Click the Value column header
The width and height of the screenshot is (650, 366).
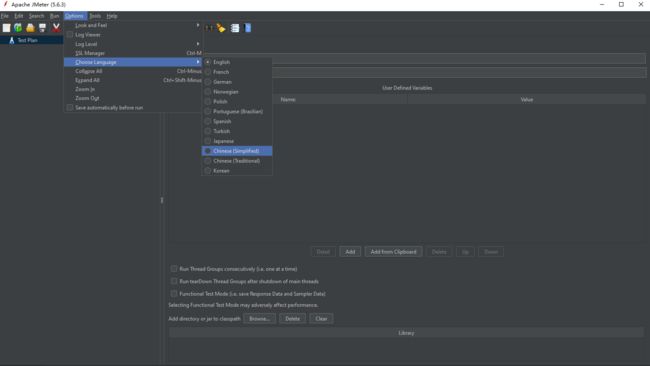click(x=527, y=99)
